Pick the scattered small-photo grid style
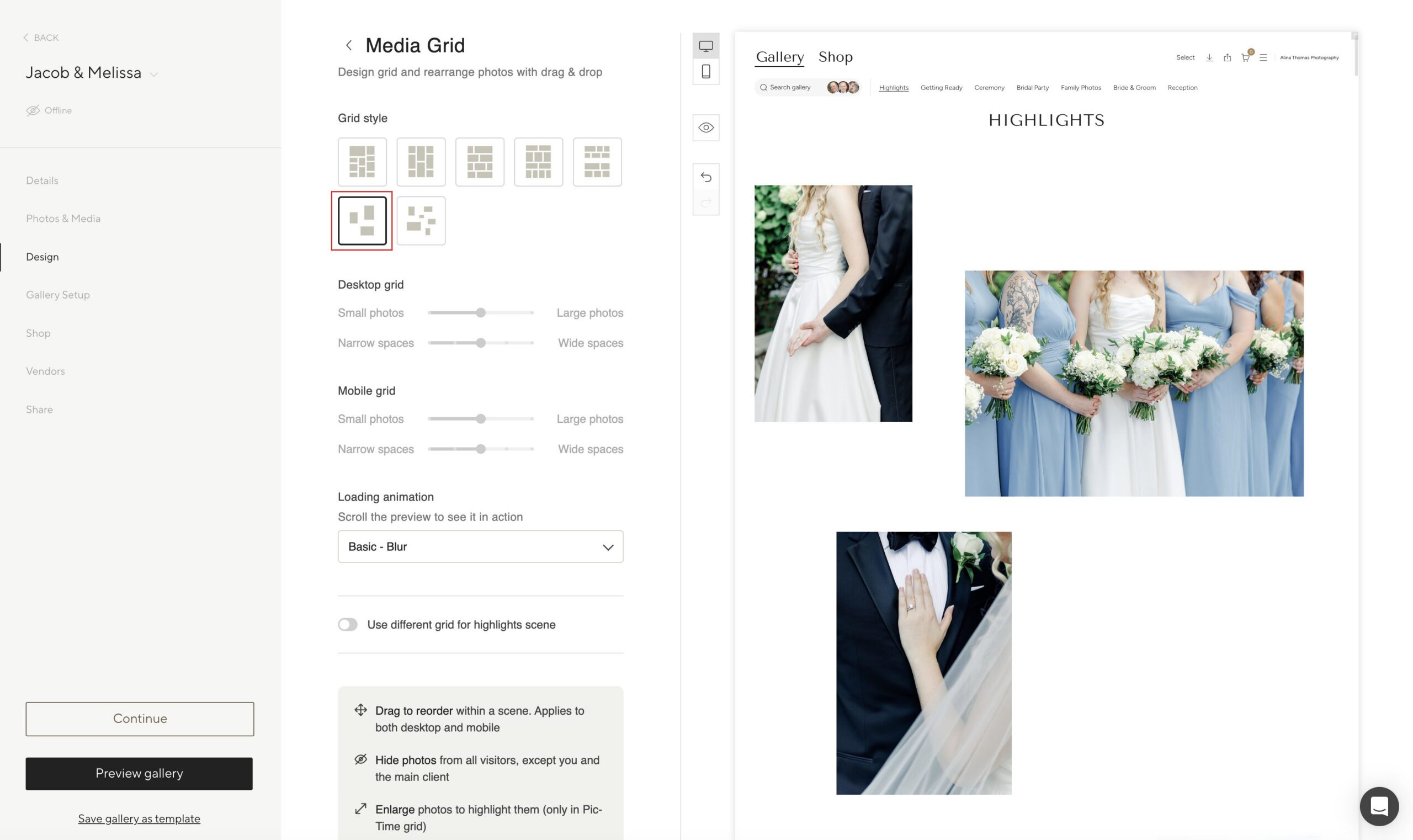1413x840 pixels. point(421,221)
